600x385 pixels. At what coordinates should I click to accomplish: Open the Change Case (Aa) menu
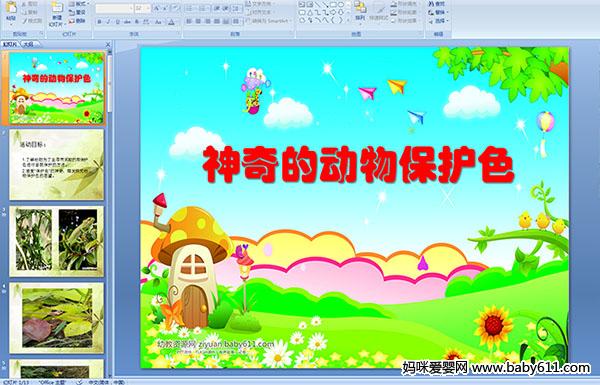[158, 22]
